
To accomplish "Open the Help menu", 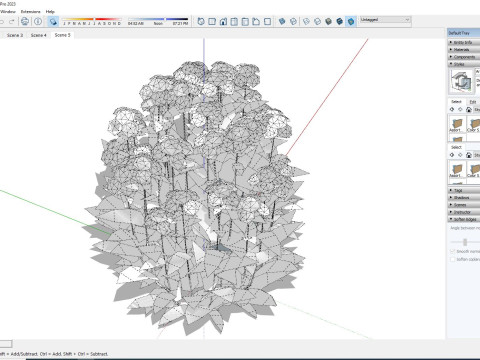I will [50, 11].
